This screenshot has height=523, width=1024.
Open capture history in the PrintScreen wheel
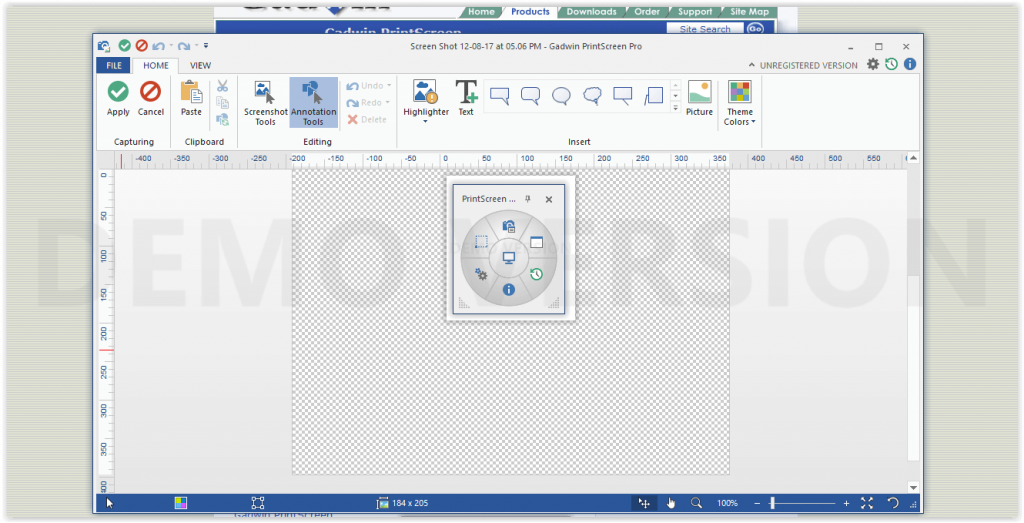(536, 274)
